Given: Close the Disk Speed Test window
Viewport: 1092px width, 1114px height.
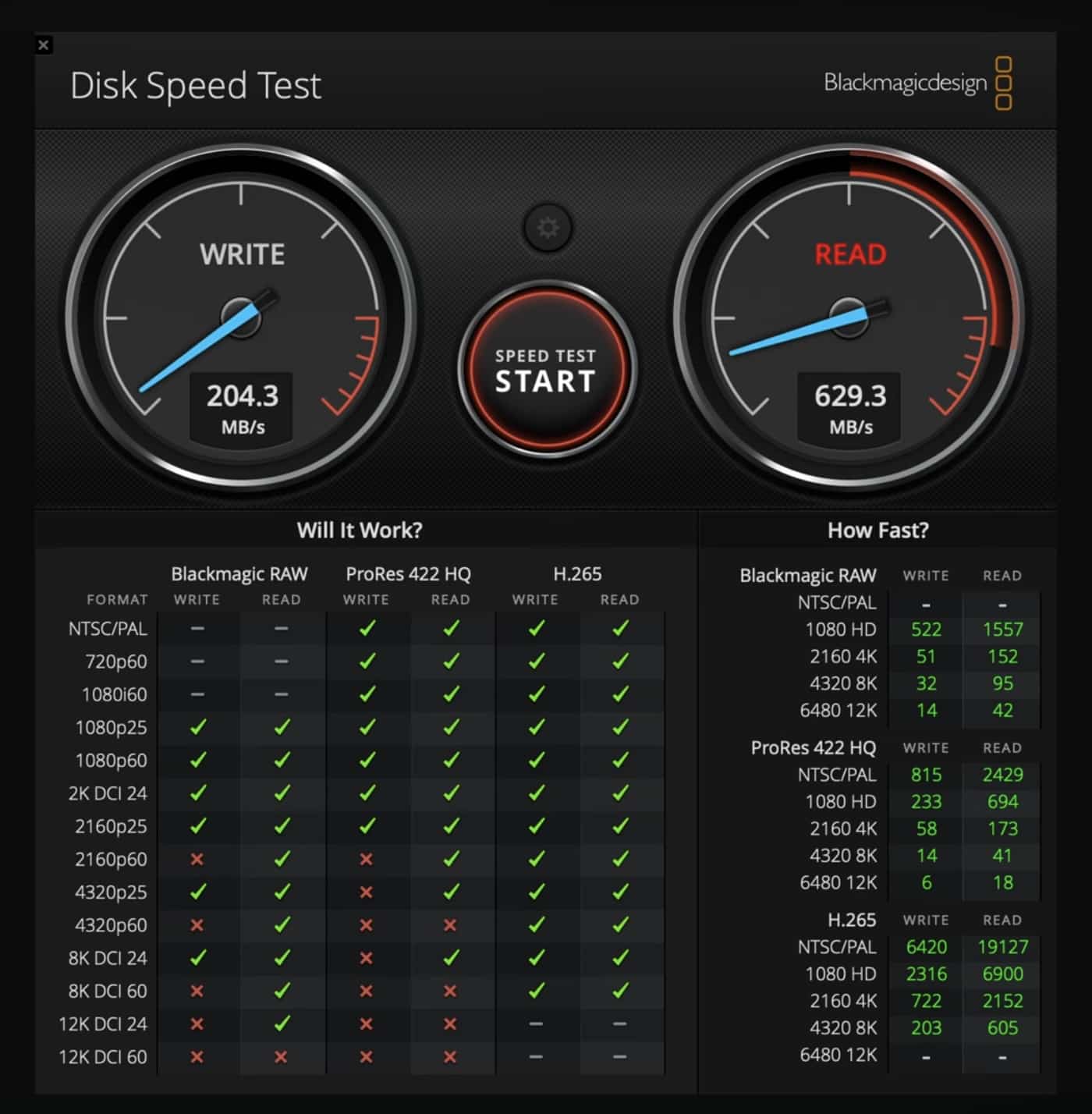Looking at the screenshot, I should click(x=44, y=44).
